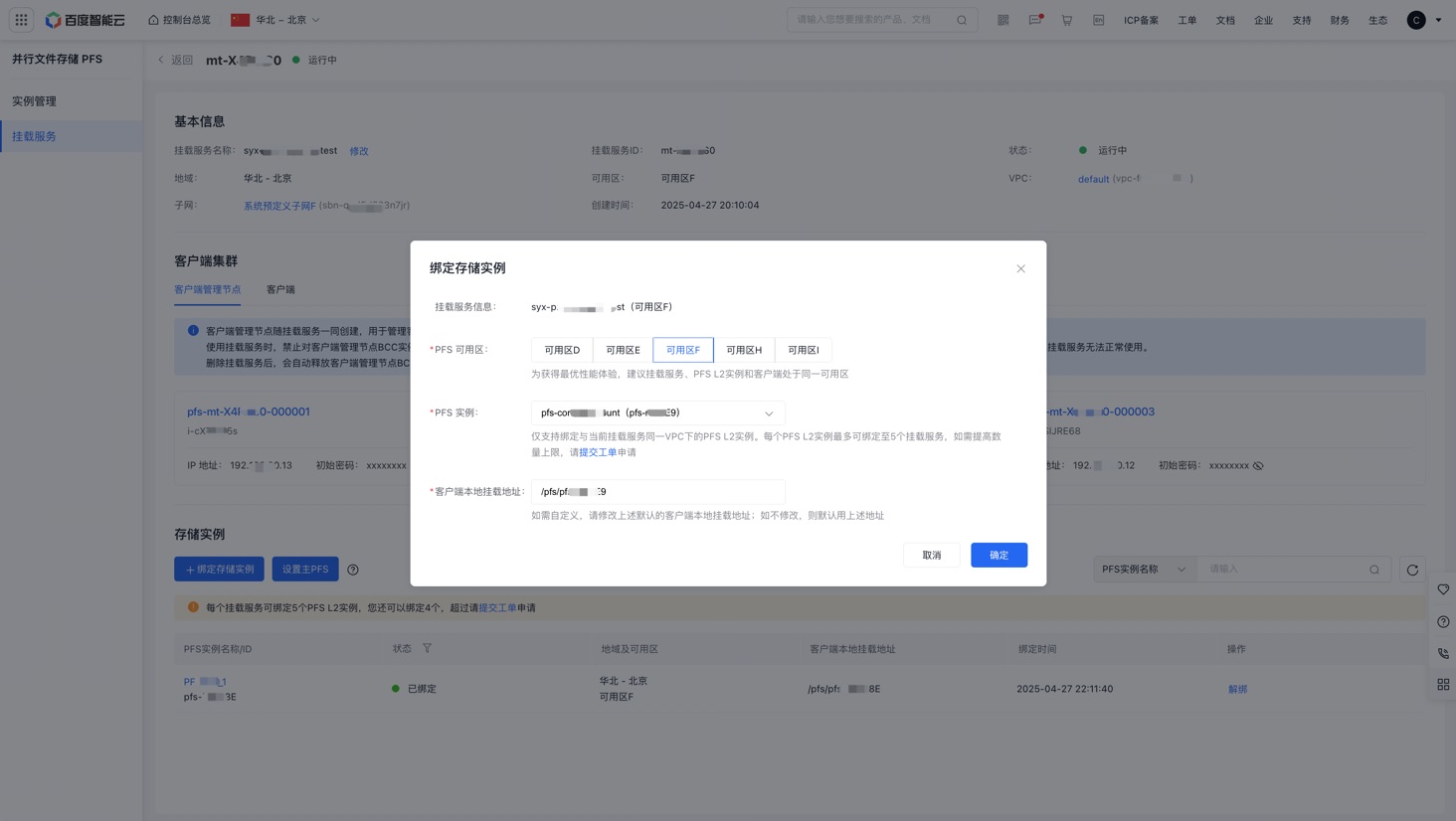Viewport: 1456px width, 821px height.
Task: Open the 华北 - 北京 region selector
Action: [275, 20]
